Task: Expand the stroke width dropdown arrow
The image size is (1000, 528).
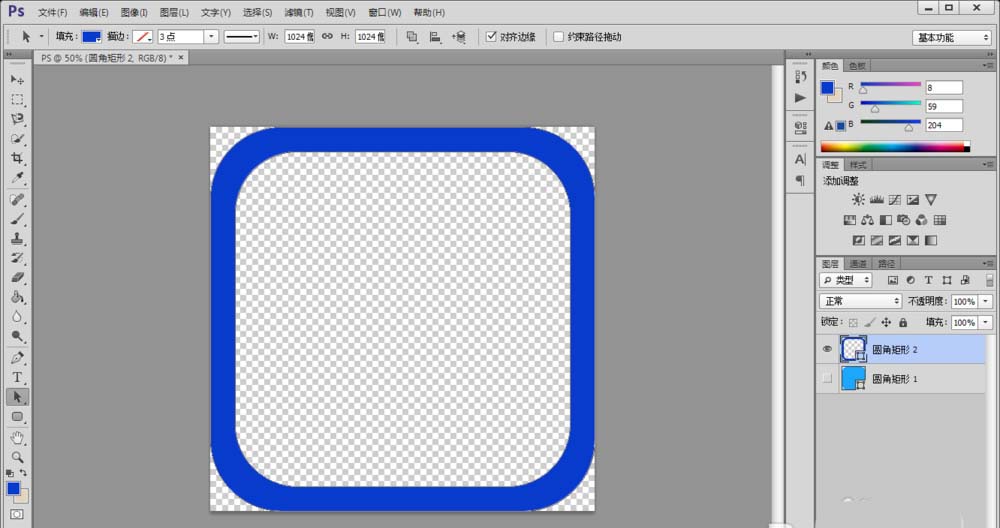Action: pos(211,36)
